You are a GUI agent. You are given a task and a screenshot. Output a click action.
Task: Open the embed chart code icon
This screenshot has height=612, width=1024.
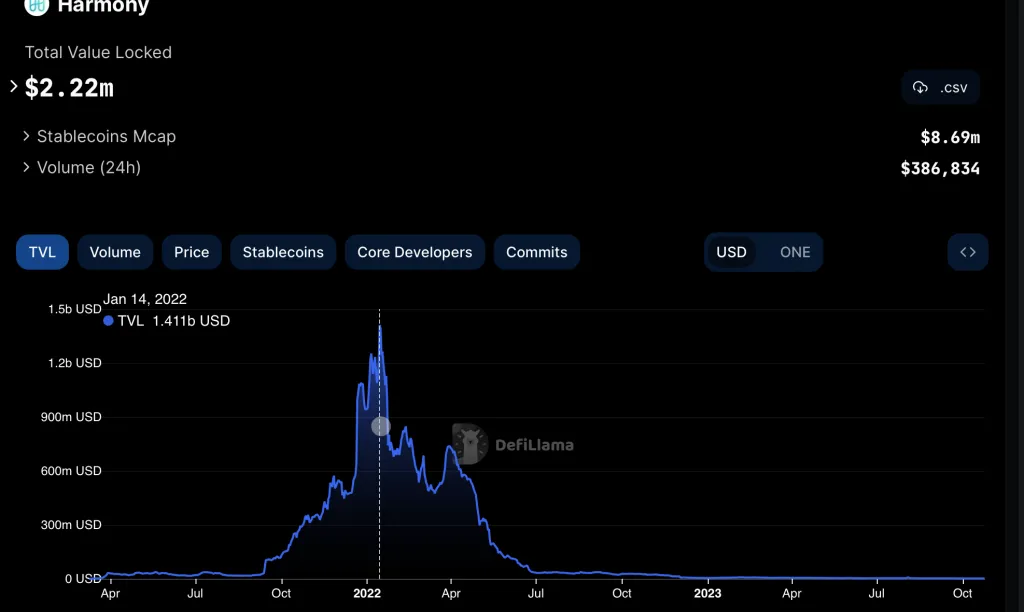pos(968,252)
